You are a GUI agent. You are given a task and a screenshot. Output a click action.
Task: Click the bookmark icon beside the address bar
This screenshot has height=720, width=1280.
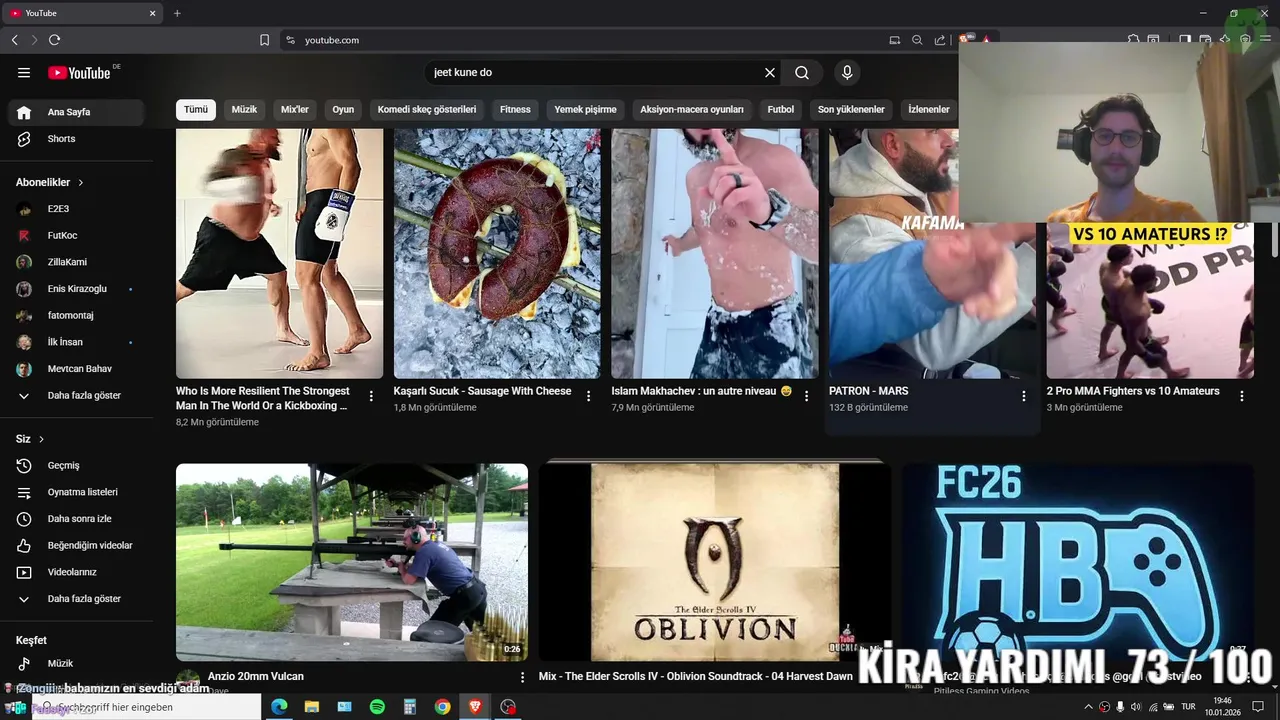point(264,40)
